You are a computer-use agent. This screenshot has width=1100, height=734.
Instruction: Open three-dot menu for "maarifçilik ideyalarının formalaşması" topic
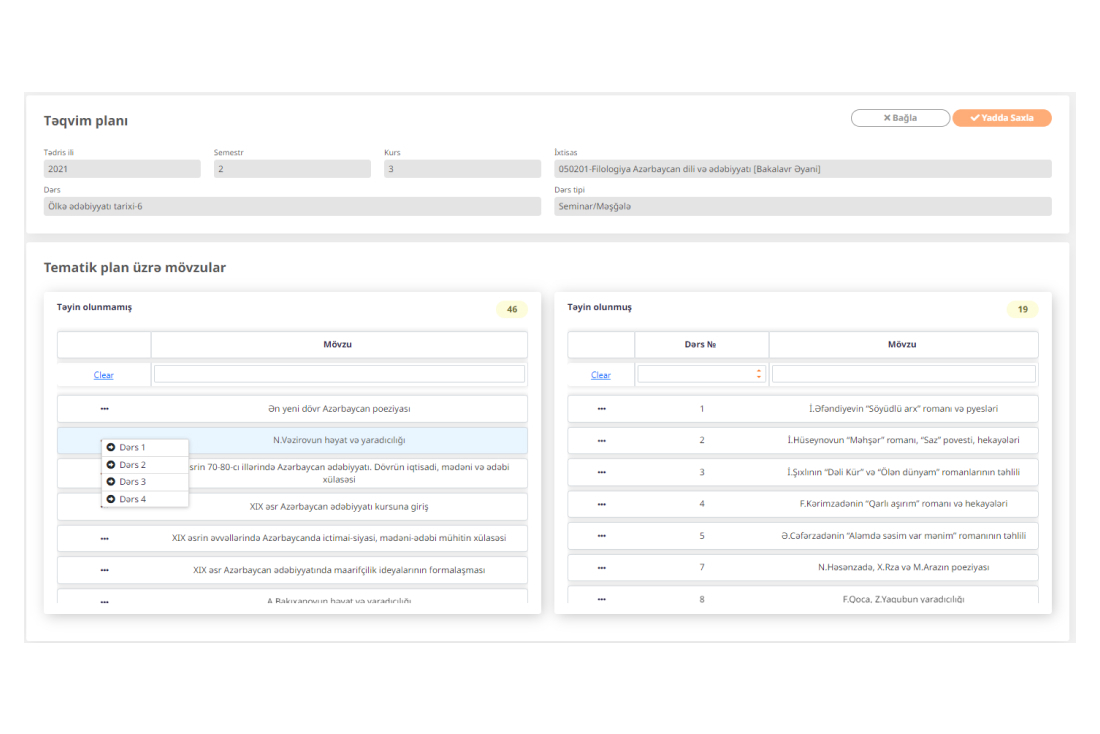click(x=104, y=570)
